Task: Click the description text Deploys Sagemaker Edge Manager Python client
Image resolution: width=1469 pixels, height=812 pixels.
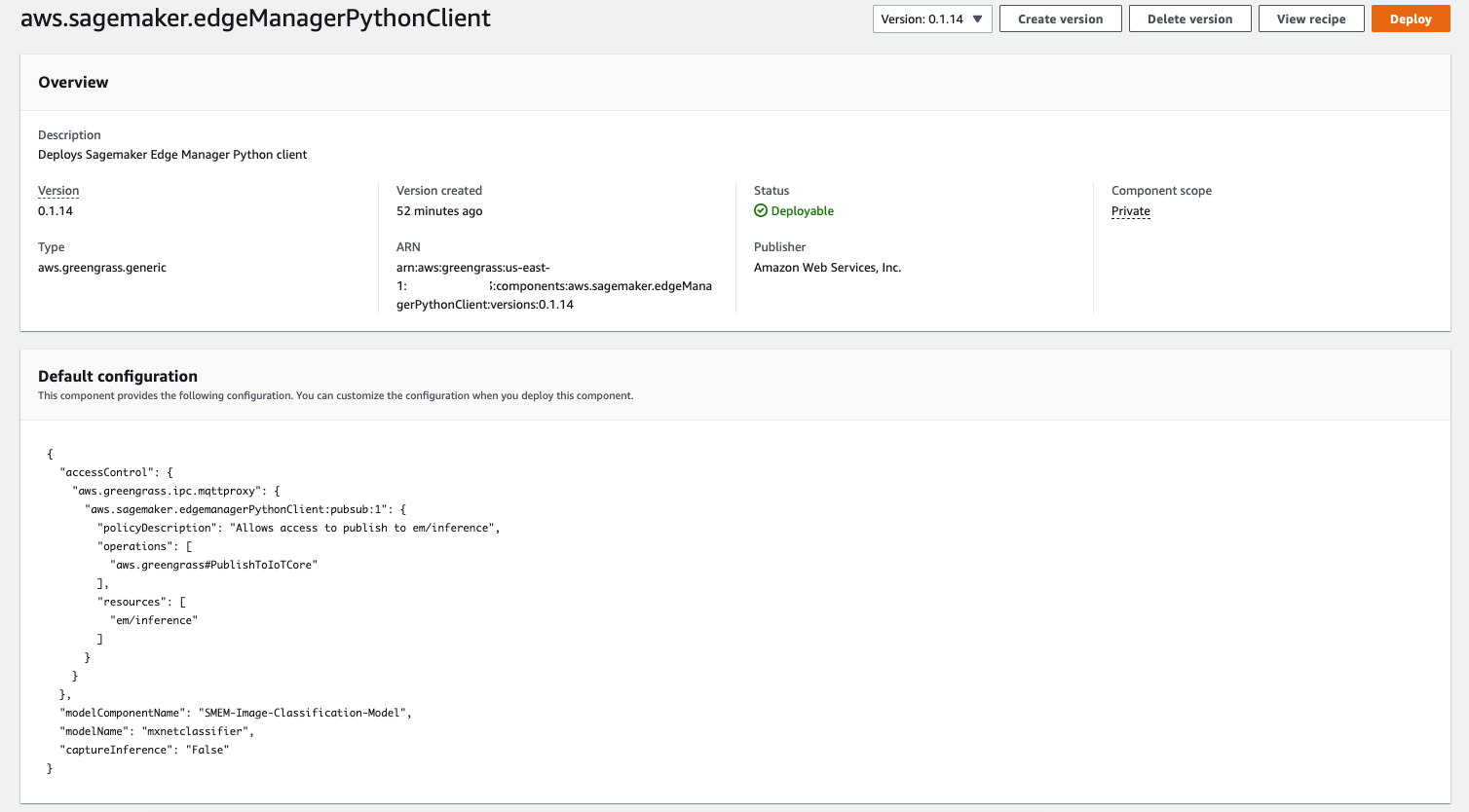Action: [x=172, y=155]
